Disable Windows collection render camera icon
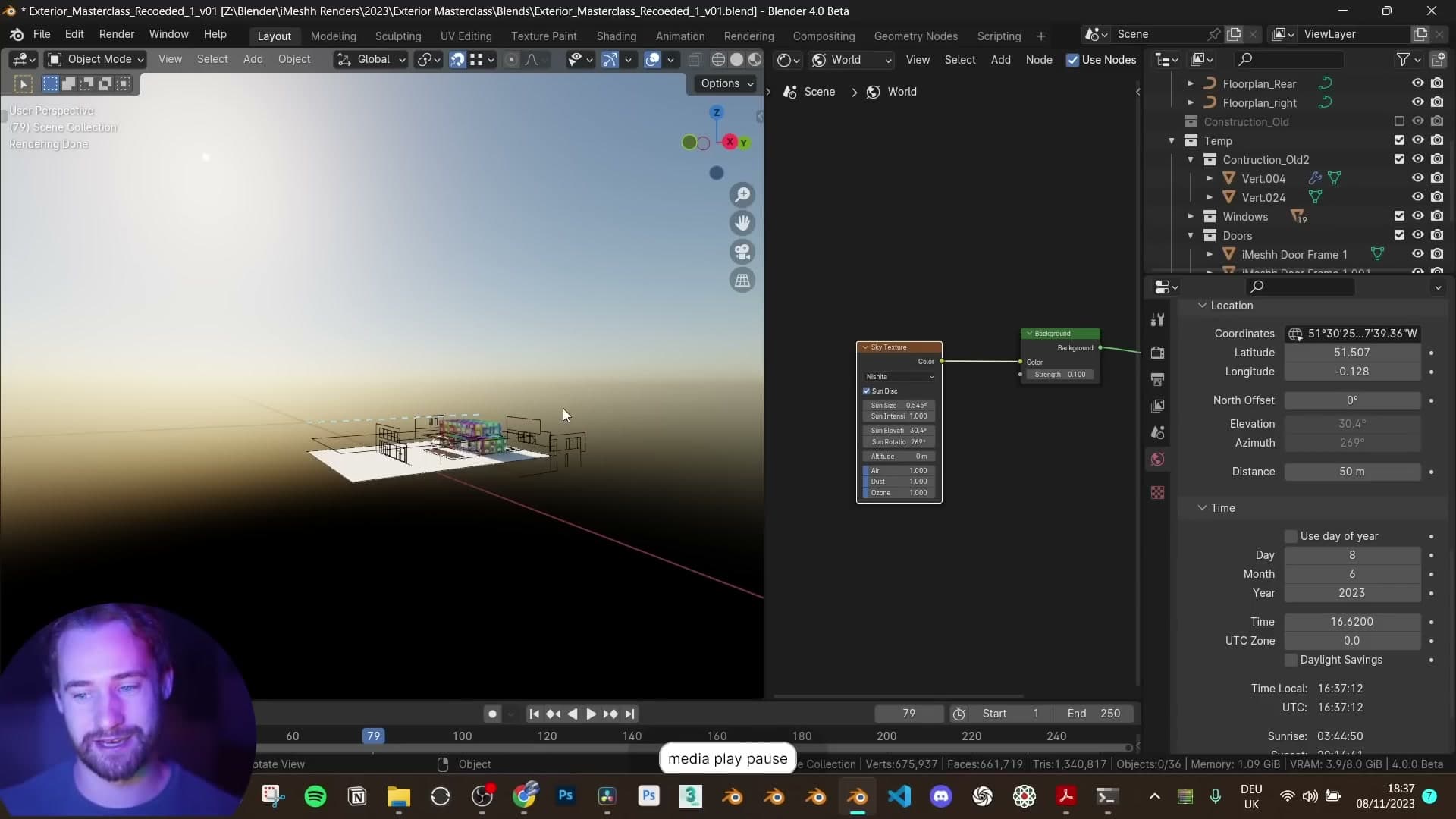The image size is (1456, 819). 1437,216
